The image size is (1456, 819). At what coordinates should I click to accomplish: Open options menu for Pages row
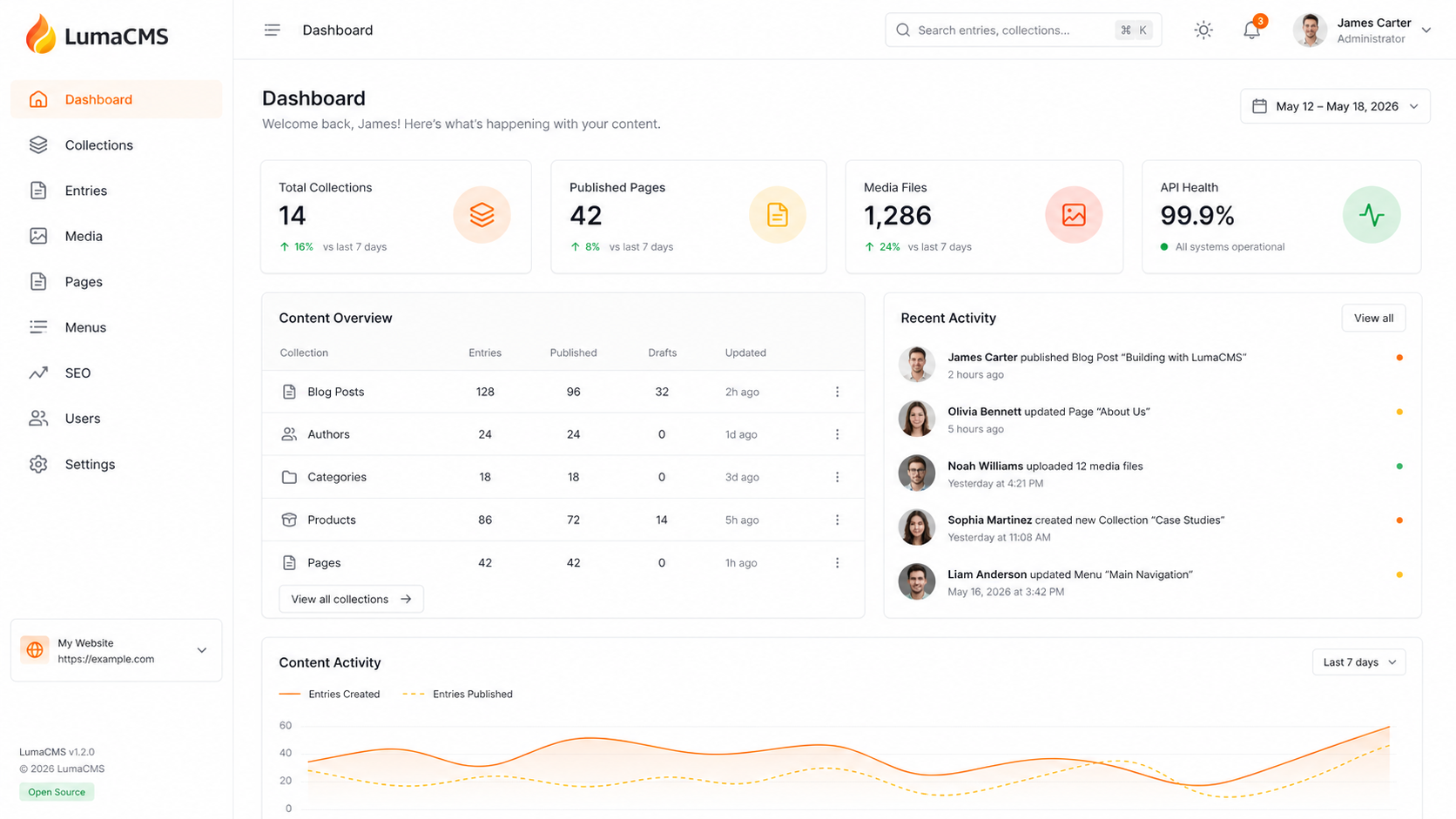tap(838, 563)
